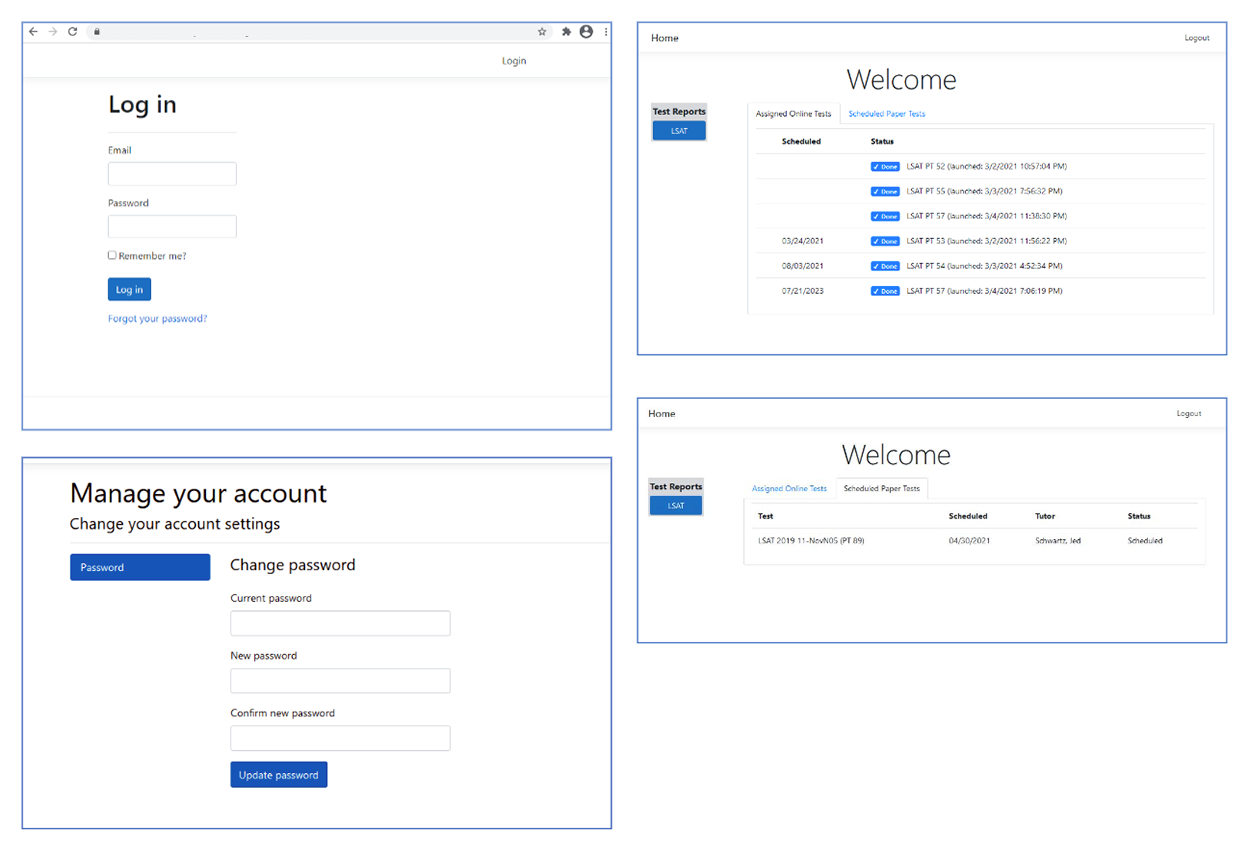Click the browser forward arrow
1248x858 pixels.
pyautogui.click(x=52, y=32)
